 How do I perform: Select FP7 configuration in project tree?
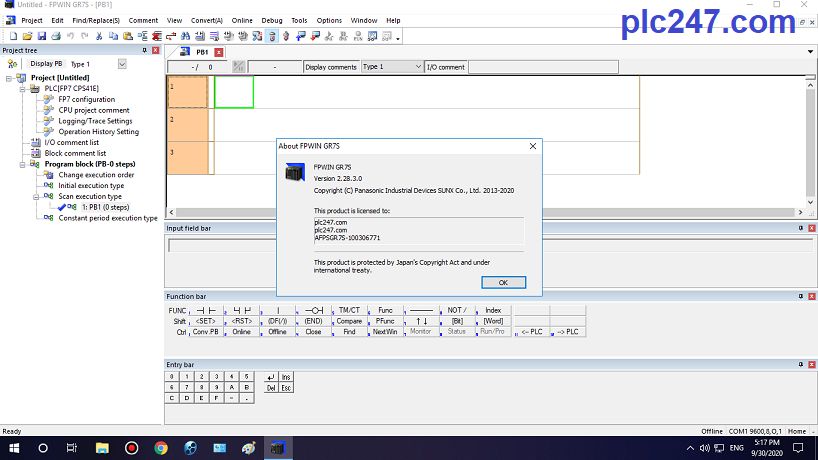click(86, 99)
